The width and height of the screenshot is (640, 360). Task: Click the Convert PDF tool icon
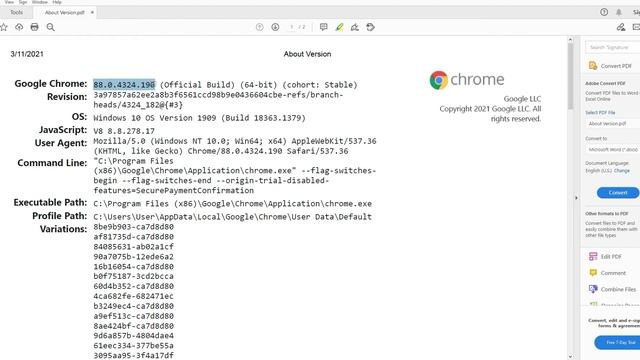pos(593,66)
